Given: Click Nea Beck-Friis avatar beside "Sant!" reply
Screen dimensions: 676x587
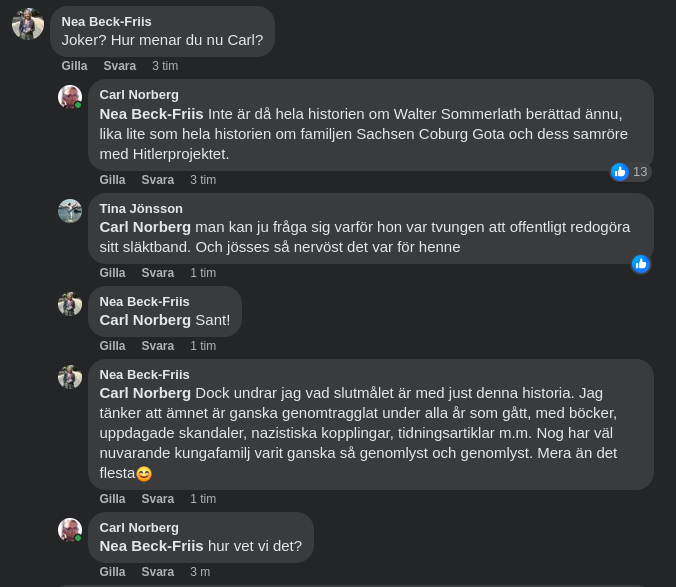Looking at the screenshot, I should click(x=70, y=304).
